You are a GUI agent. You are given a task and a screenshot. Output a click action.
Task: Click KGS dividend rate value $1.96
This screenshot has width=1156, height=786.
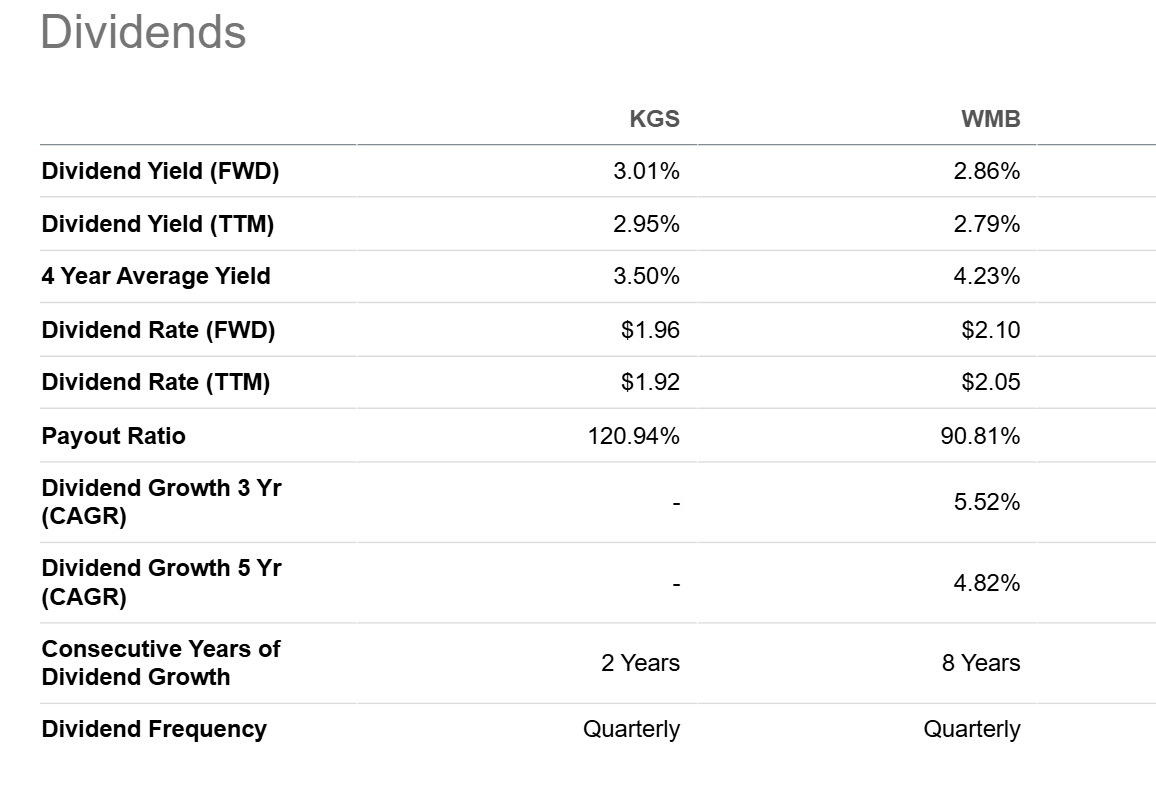click(650, 330)
